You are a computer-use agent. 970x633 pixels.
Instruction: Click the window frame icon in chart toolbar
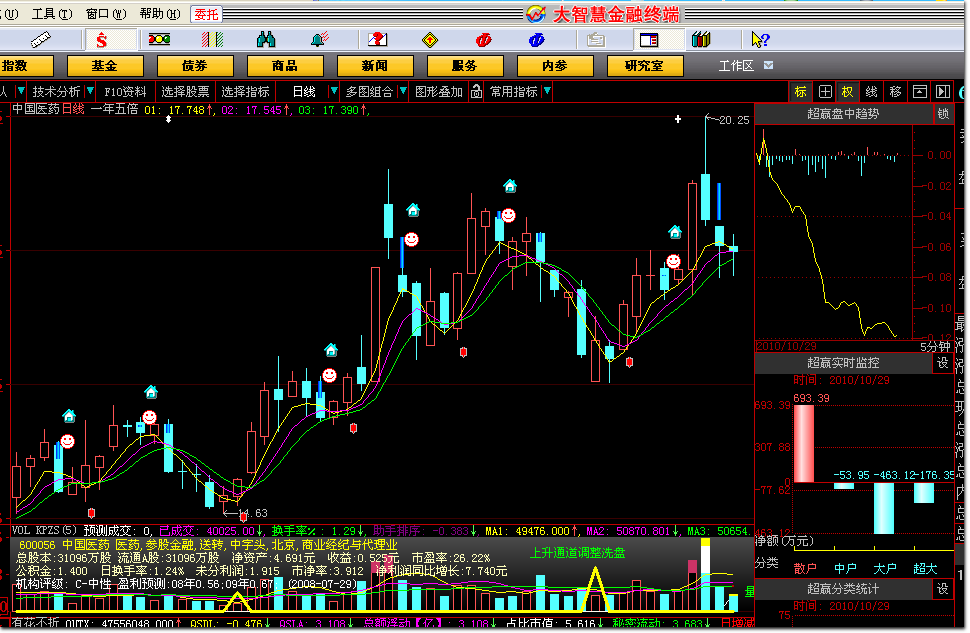click(920, 92)
